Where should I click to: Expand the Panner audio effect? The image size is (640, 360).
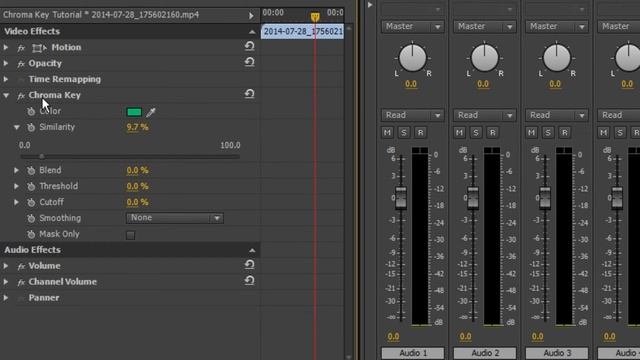pos(6,298)
